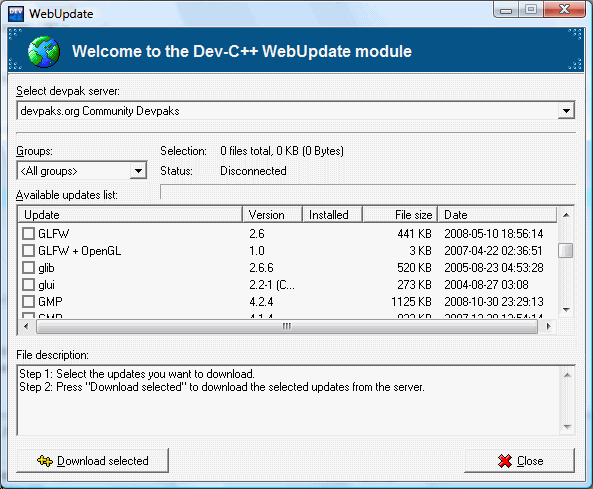Click the 'Disconnected' status text
593x489 pixels.
point(253,171)
